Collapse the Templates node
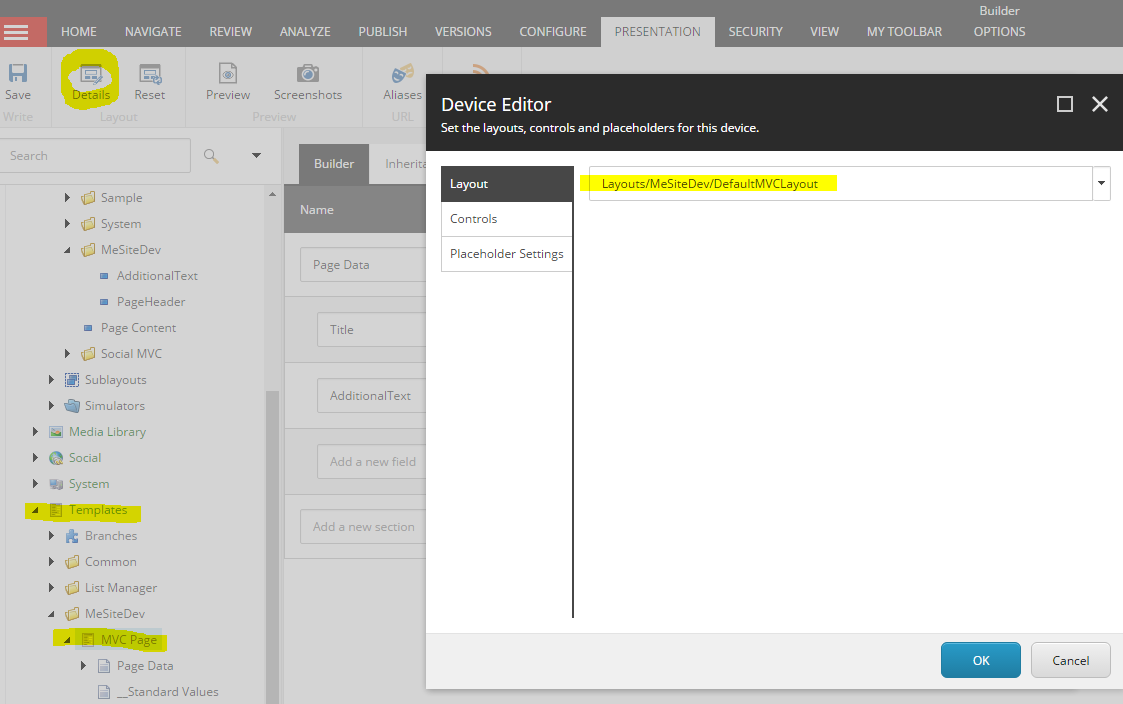The width and height of the screenshot is (1123, 704). pos(35,510)
